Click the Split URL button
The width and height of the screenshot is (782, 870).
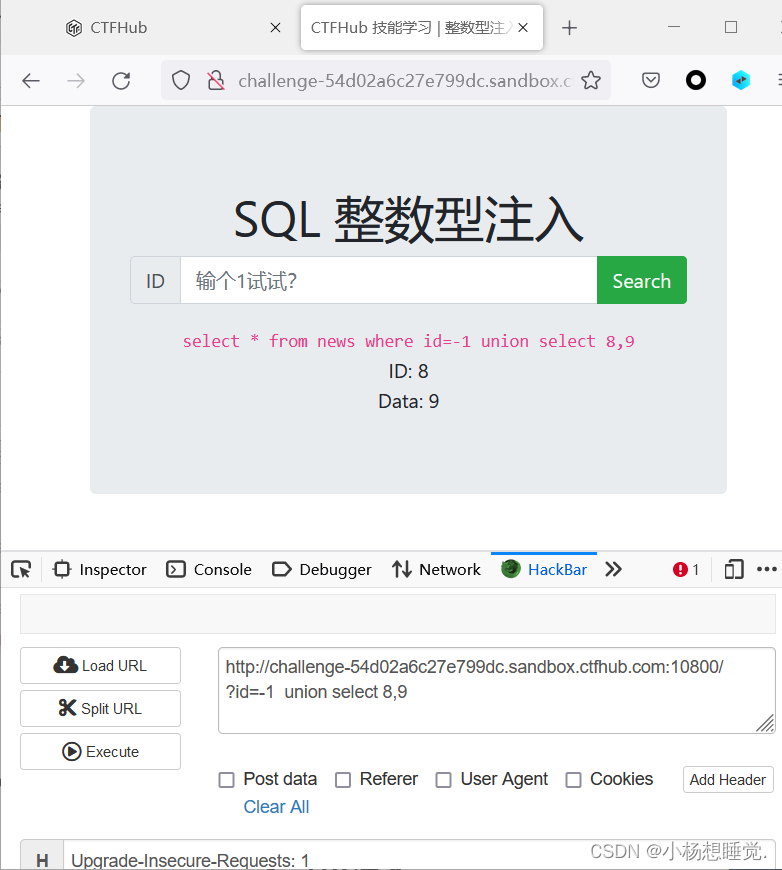coord(100,709)
